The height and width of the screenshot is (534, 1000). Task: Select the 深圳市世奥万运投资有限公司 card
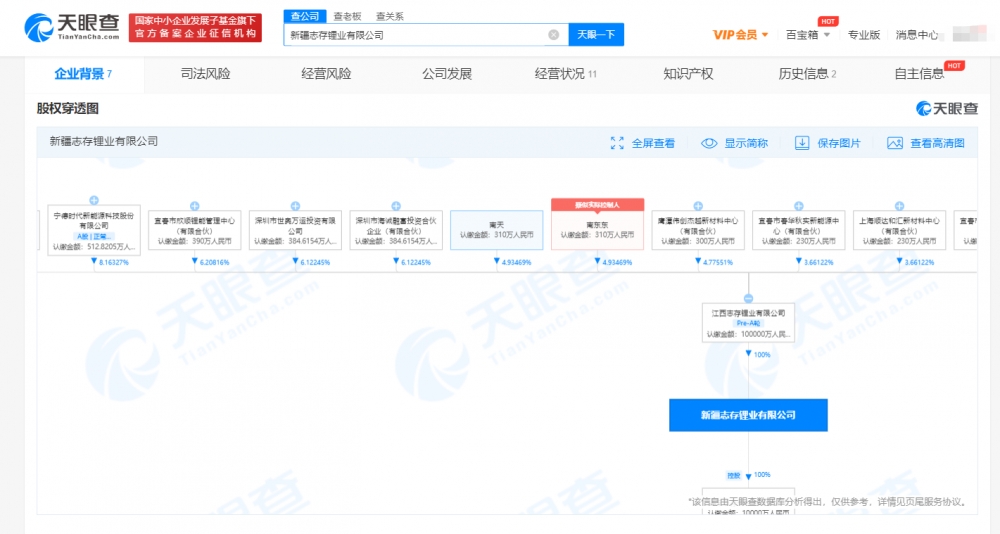pyautogui.click(x=295, y=230)
